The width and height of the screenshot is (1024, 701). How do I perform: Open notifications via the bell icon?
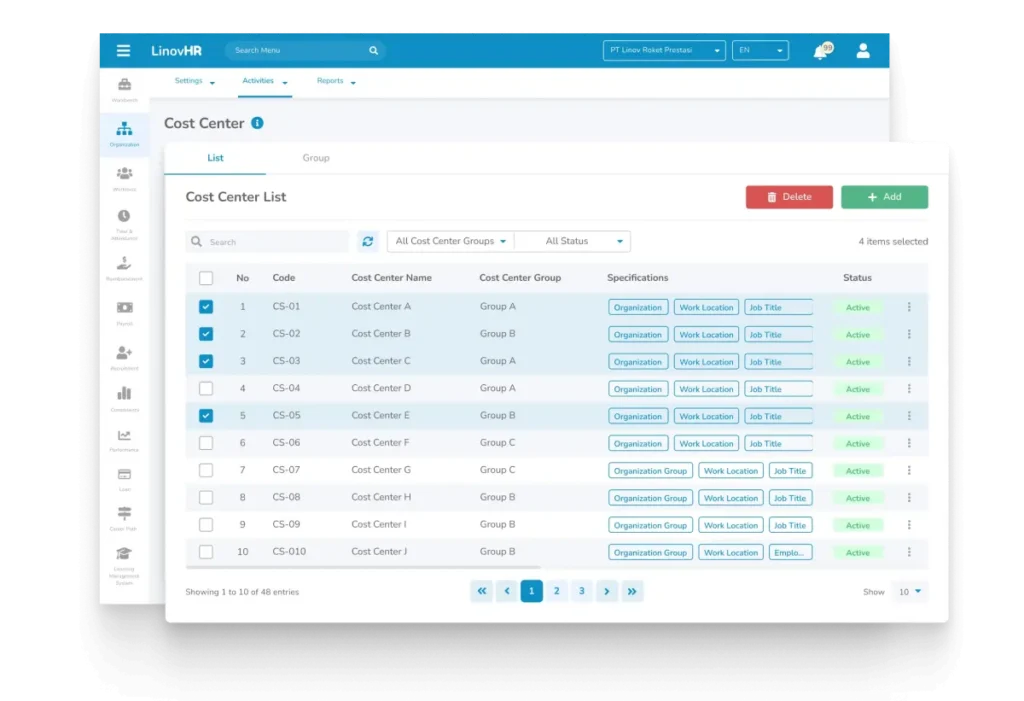[x=818, y=50]
